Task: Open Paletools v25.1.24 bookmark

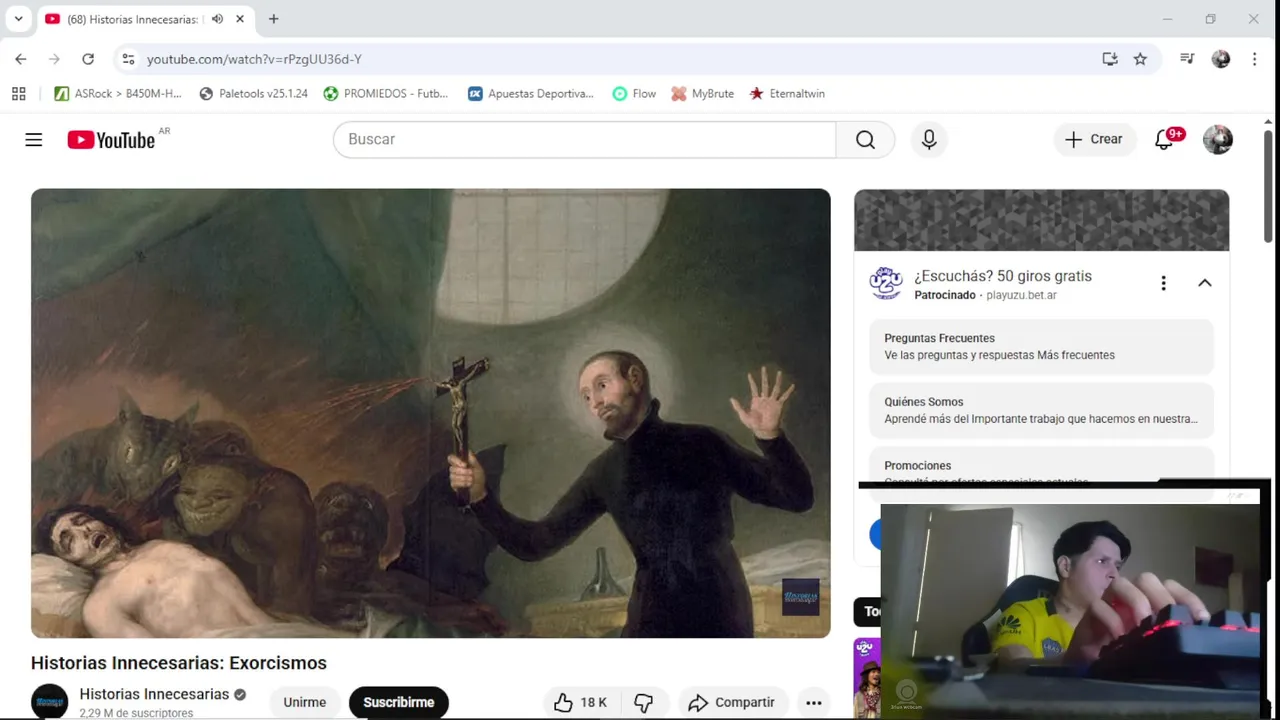Action: pos(254,94)
